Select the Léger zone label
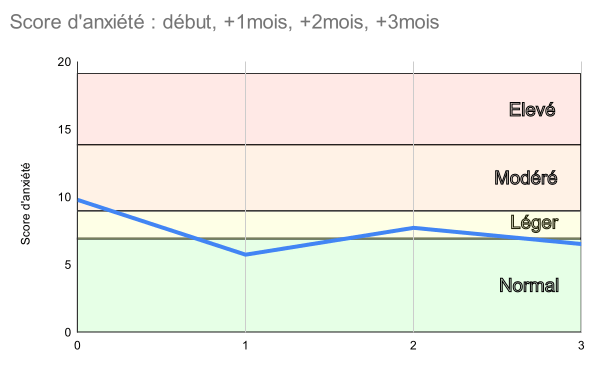This screenshot has width=600, height=371. 534,223
